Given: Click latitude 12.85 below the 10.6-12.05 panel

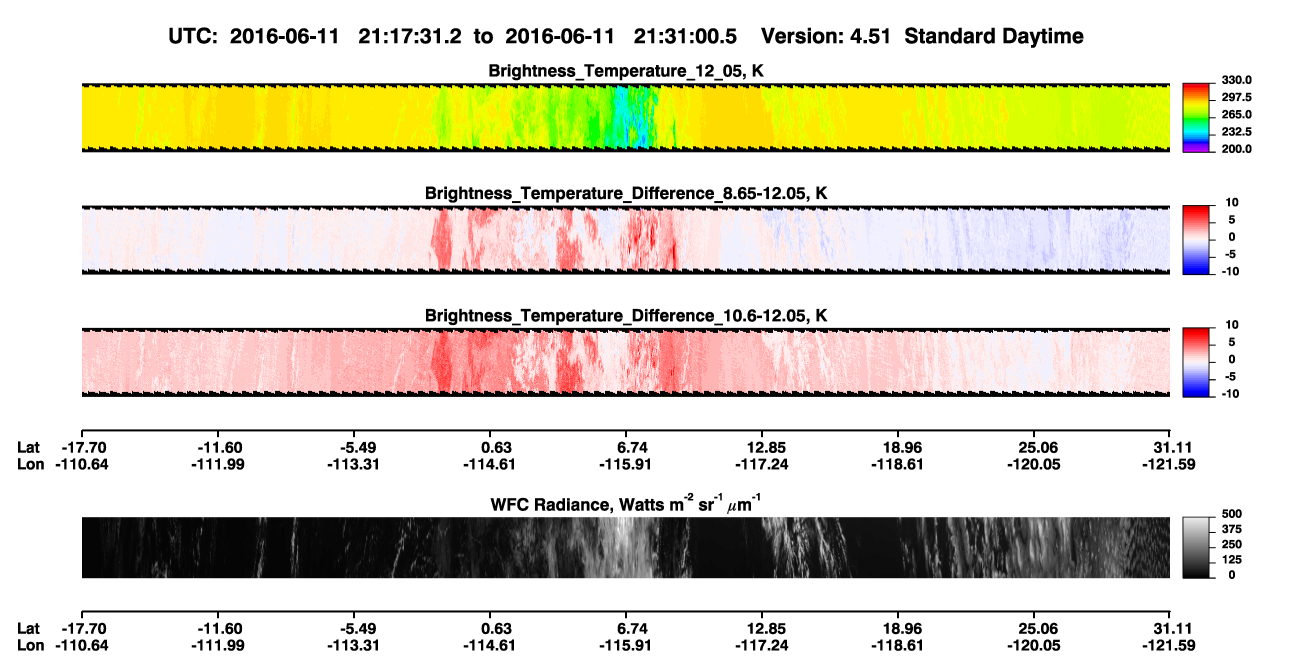Looking at the screenshot, I should pos(763,447).
